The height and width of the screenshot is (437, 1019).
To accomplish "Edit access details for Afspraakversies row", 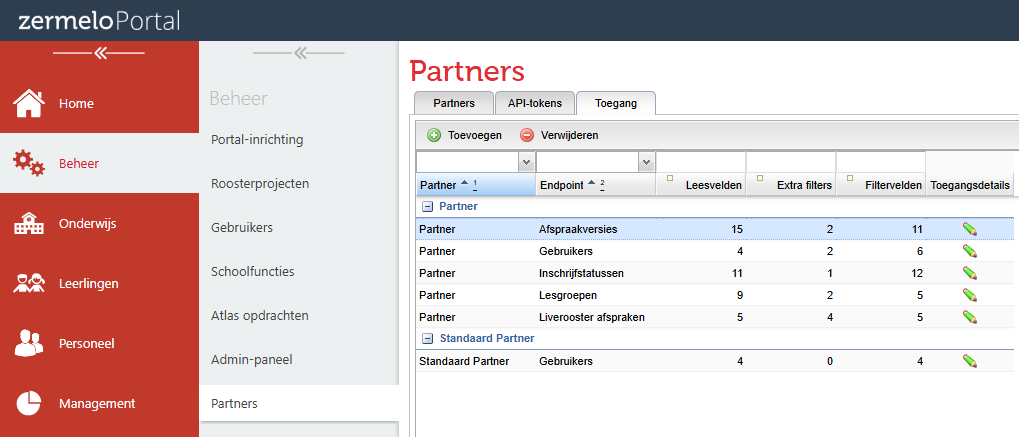I will pyautogui.click(x=969, y=229).
